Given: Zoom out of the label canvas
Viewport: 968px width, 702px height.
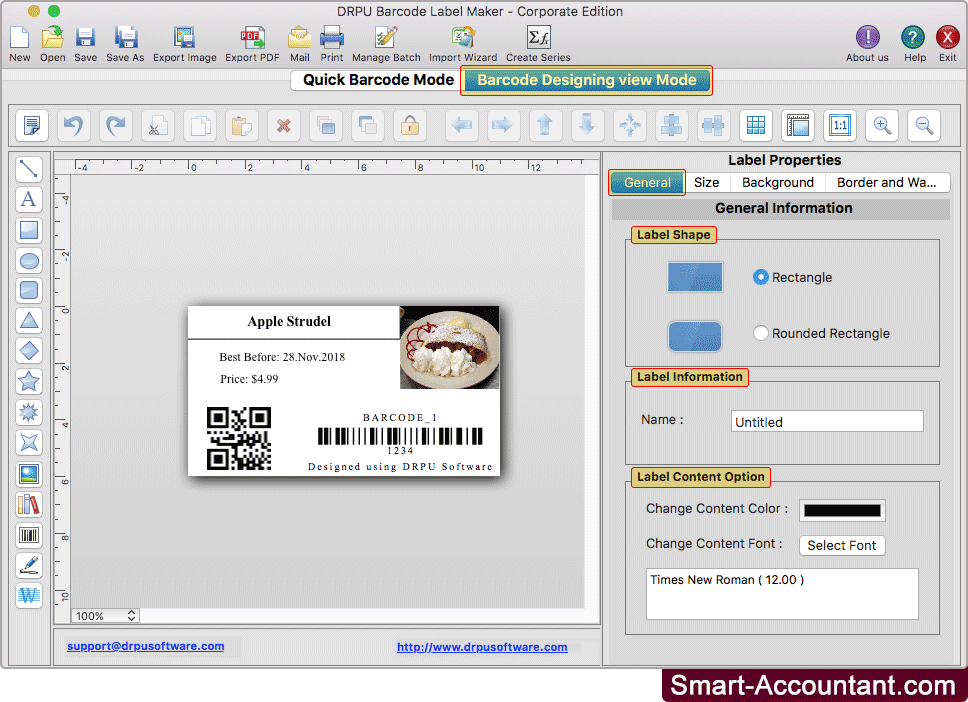Looking at the screenshot, I should (924, 126).
